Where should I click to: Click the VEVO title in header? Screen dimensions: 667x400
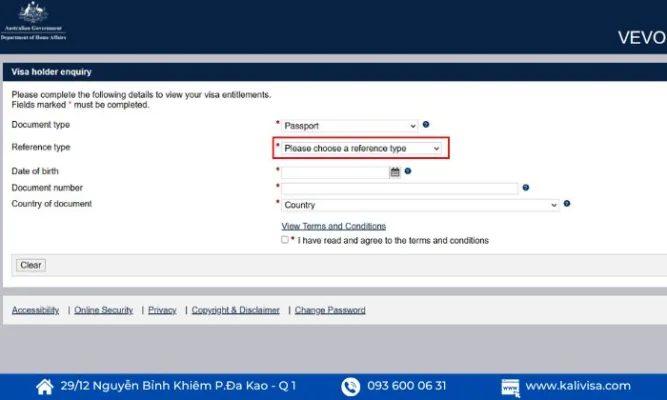[641, 38]
